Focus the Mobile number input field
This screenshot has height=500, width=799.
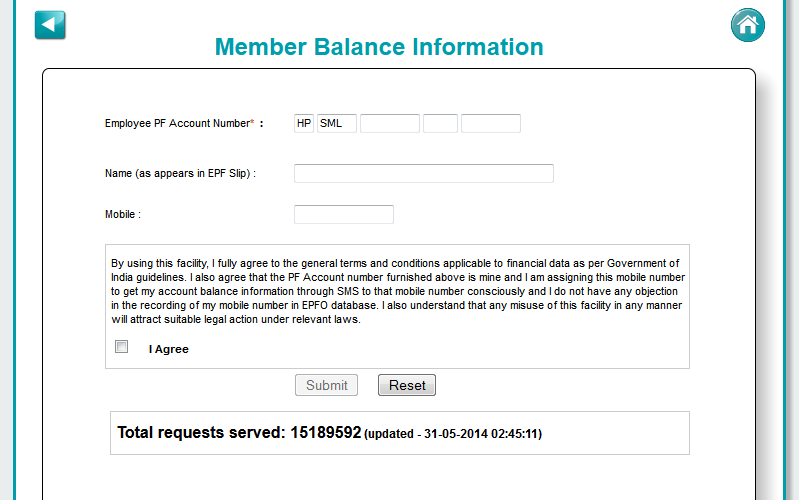344,215
